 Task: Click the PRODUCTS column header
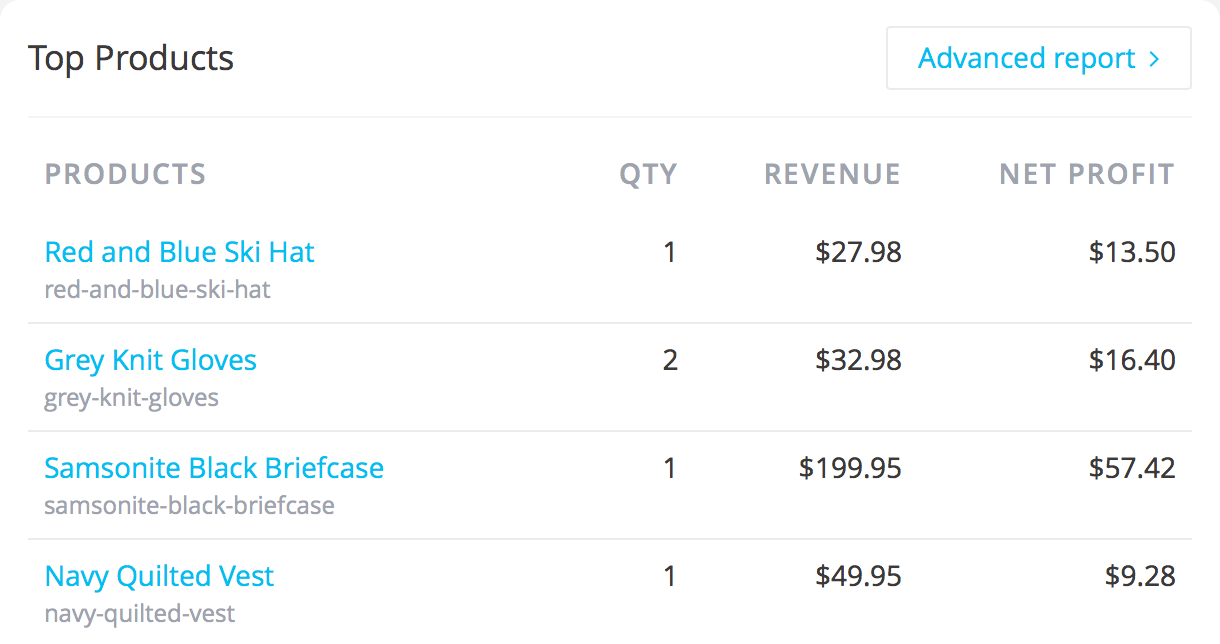point(125,174)
